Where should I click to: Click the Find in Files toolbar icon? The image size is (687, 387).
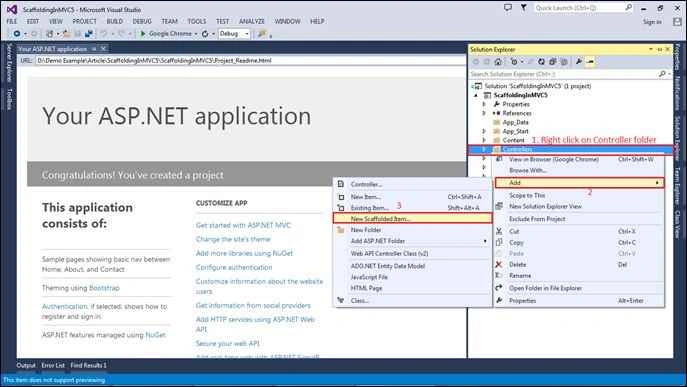[x=262, y=34]
